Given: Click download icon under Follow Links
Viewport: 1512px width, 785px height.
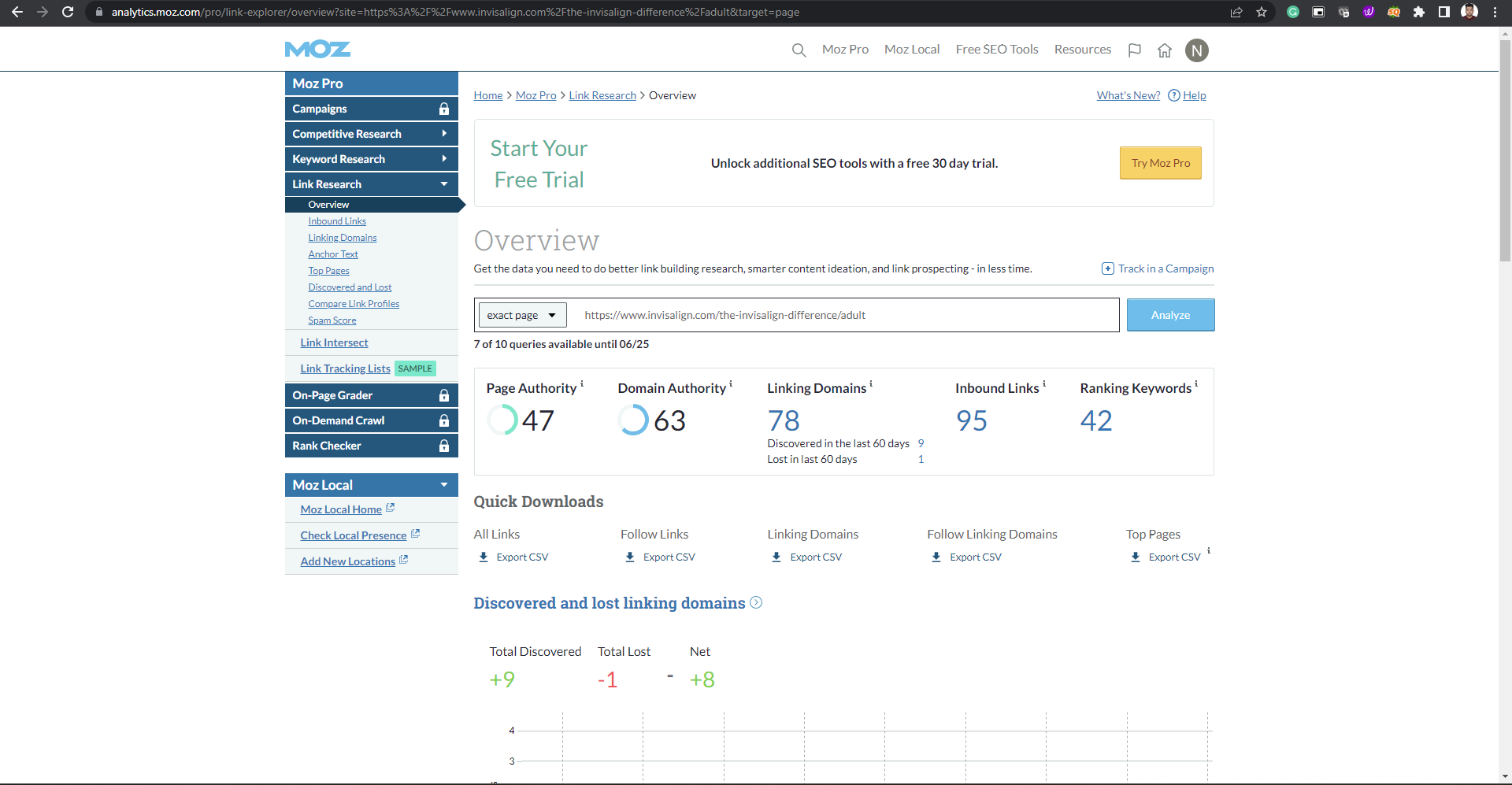Looking at the screenshot, I should tap(630, 557).
